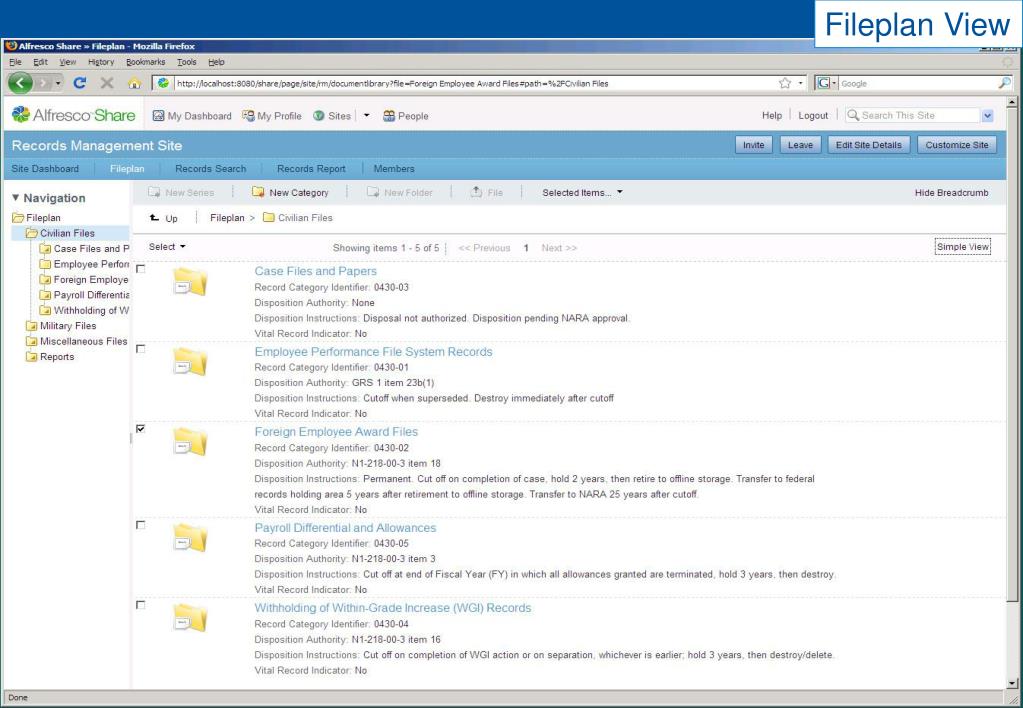Click the Invite button

(x=754, y=145)
